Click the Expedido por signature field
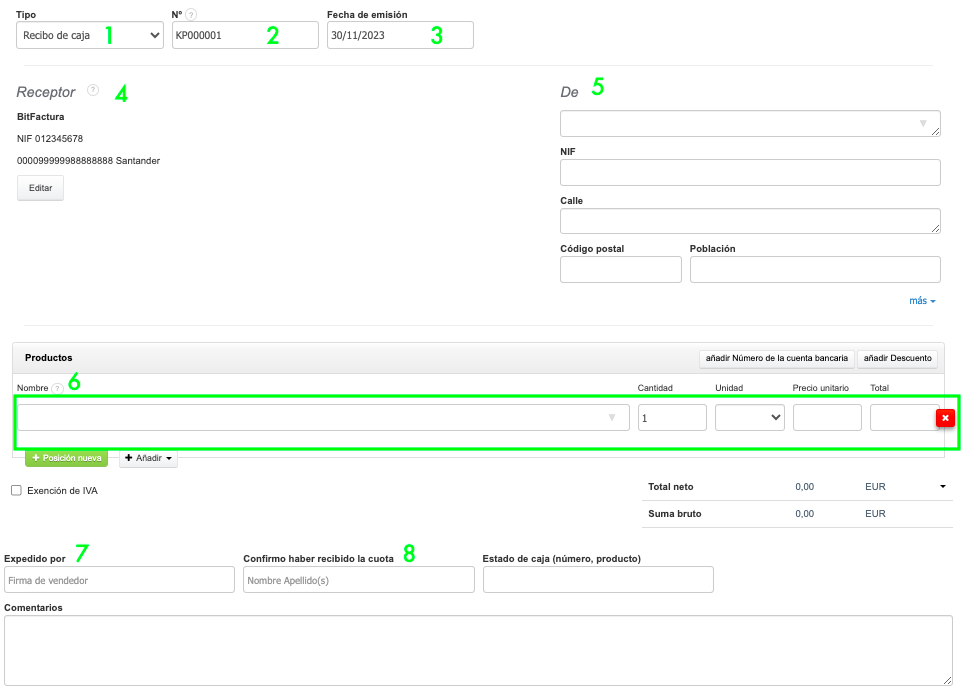This screenshot has height=693, width=972. [119, 580]
